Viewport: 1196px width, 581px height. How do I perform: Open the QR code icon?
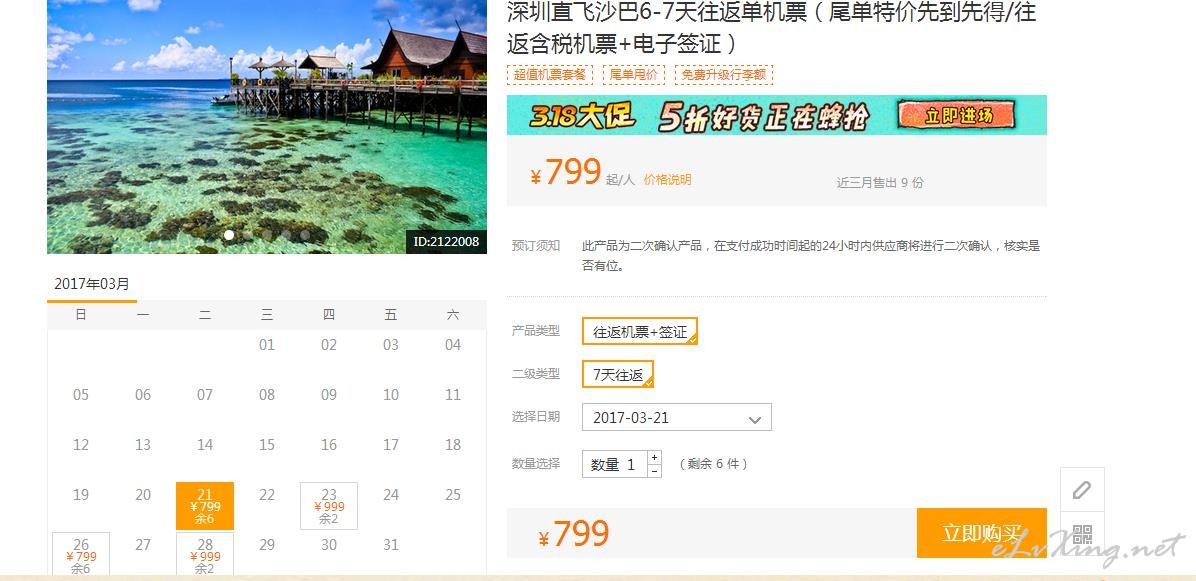point(1082,534)
